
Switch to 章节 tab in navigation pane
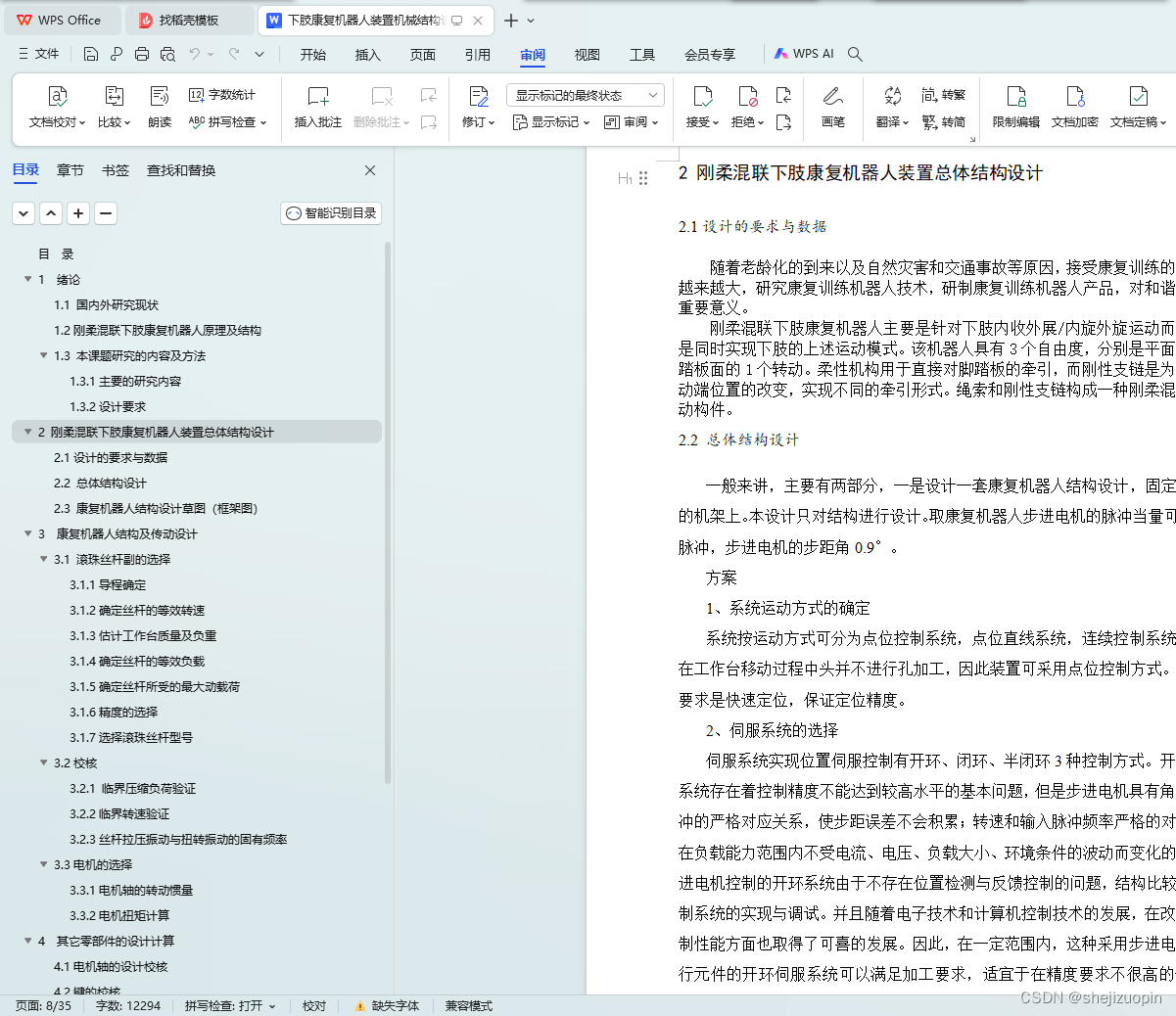point(71,170)
